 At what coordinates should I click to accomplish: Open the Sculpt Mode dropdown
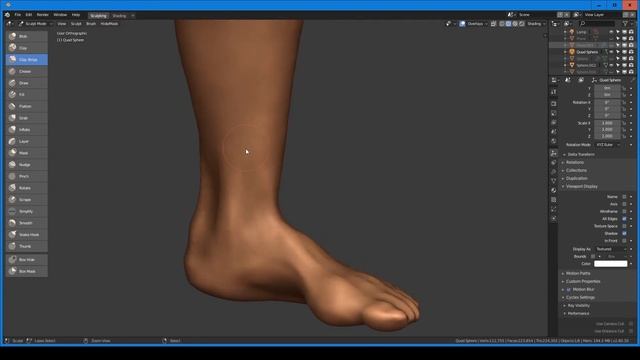36,24
